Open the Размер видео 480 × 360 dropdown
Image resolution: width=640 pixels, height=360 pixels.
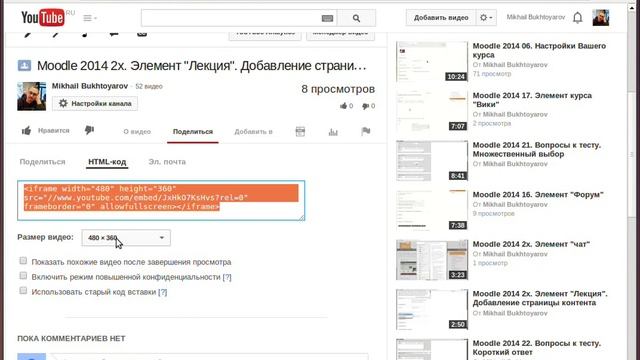tap(126, 238)
